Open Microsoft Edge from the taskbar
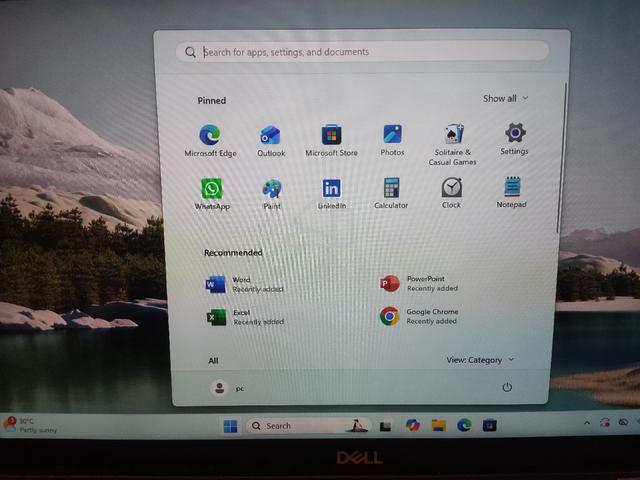This screenshot has width=640, height=480. pyautogui.click(x=464, y=425)
